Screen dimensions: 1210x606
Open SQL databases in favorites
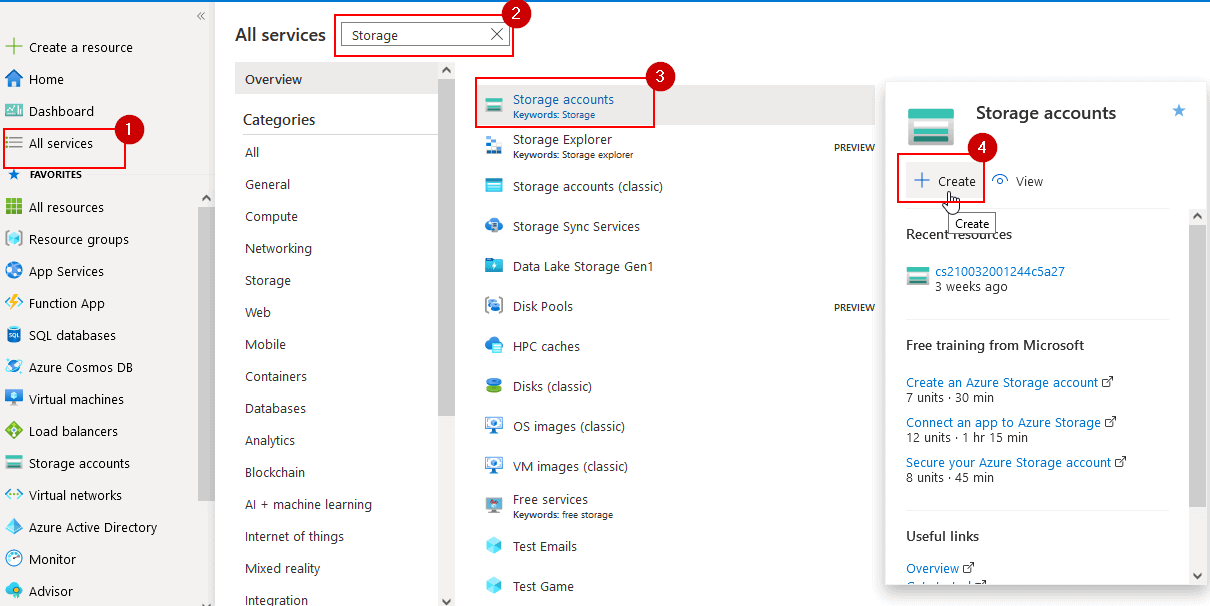coord(72,335)
